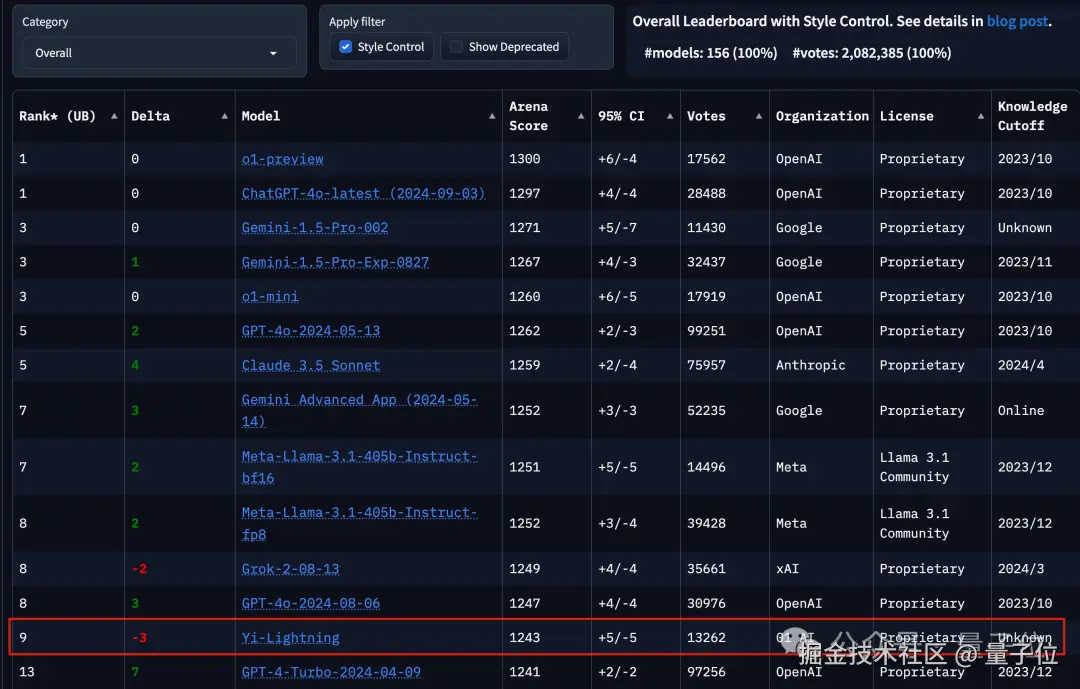1080x689 pixels.
Task: Open the o1-mini model link
Action: [x=270, y=297]
